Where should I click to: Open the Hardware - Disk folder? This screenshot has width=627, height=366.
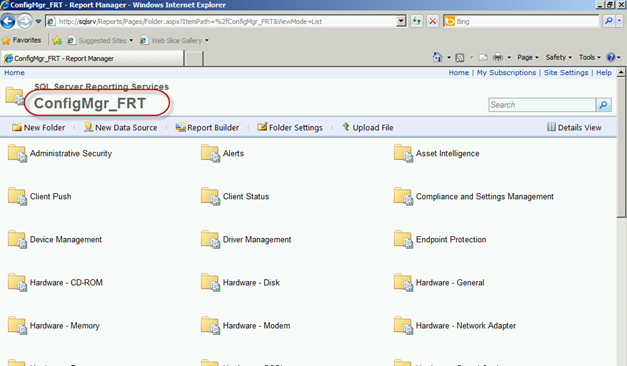251,282
